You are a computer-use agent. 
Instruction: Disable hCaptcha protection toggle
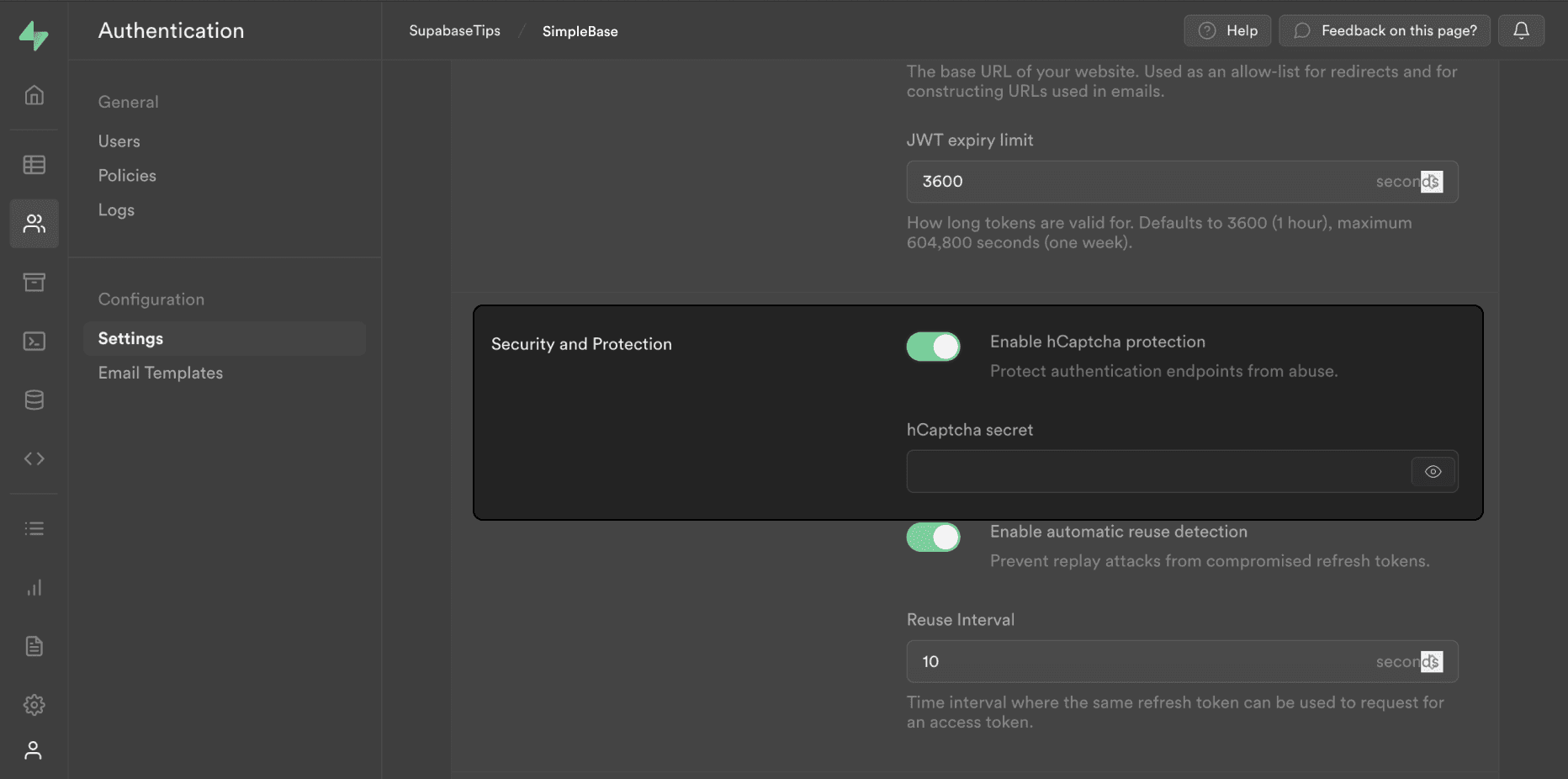(x=933, y=347)
